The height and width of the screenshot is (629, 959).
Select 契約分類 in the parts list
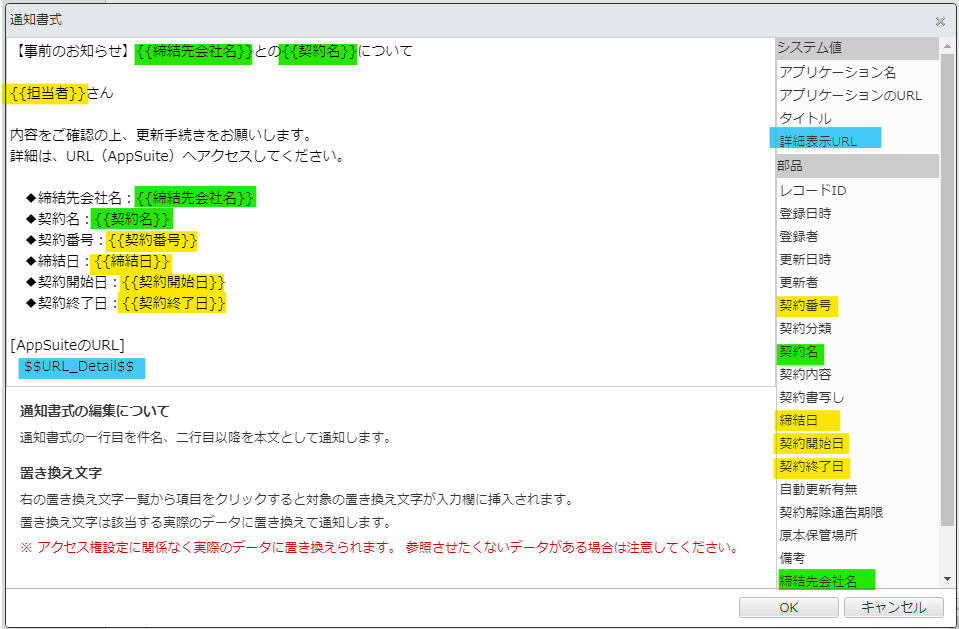805,328
